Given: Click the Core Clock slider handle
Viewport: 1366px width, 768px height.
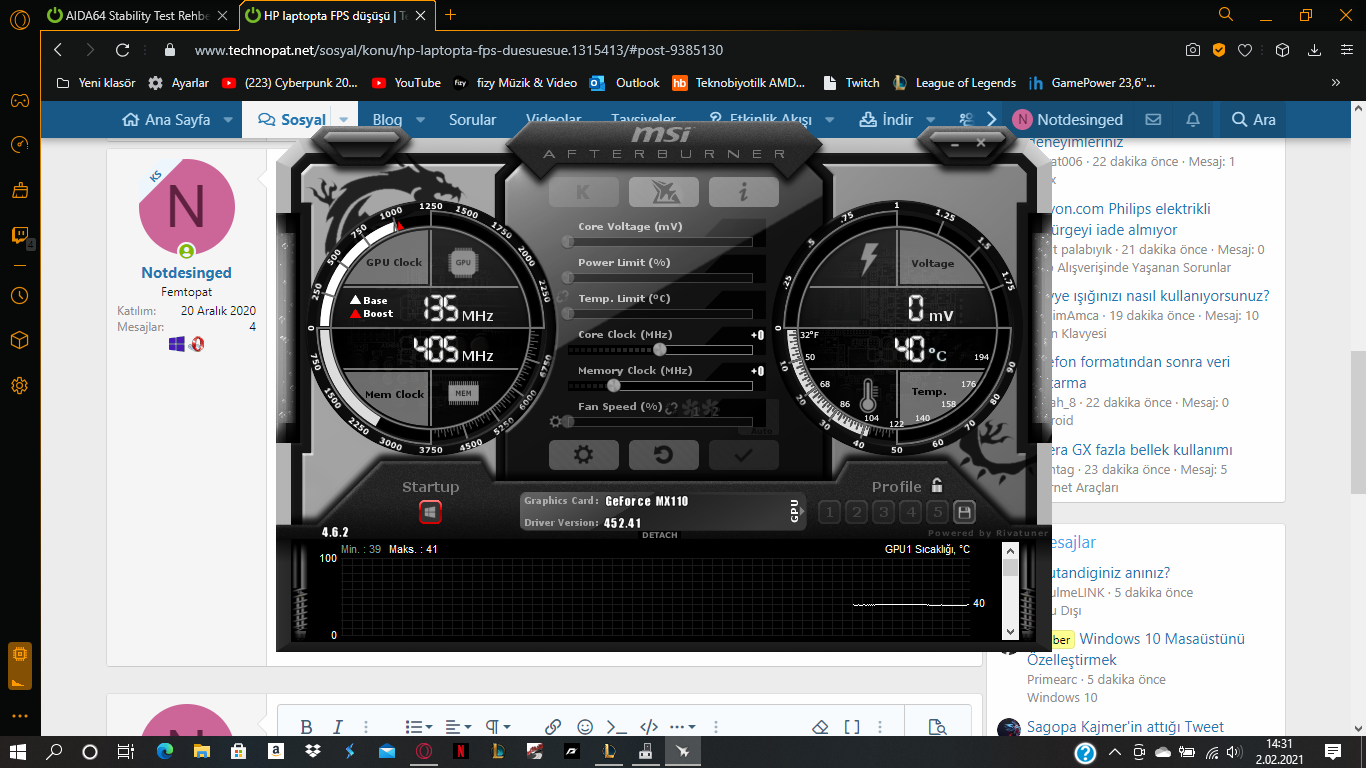Looking at the screenshot, I should coord(660,349).
